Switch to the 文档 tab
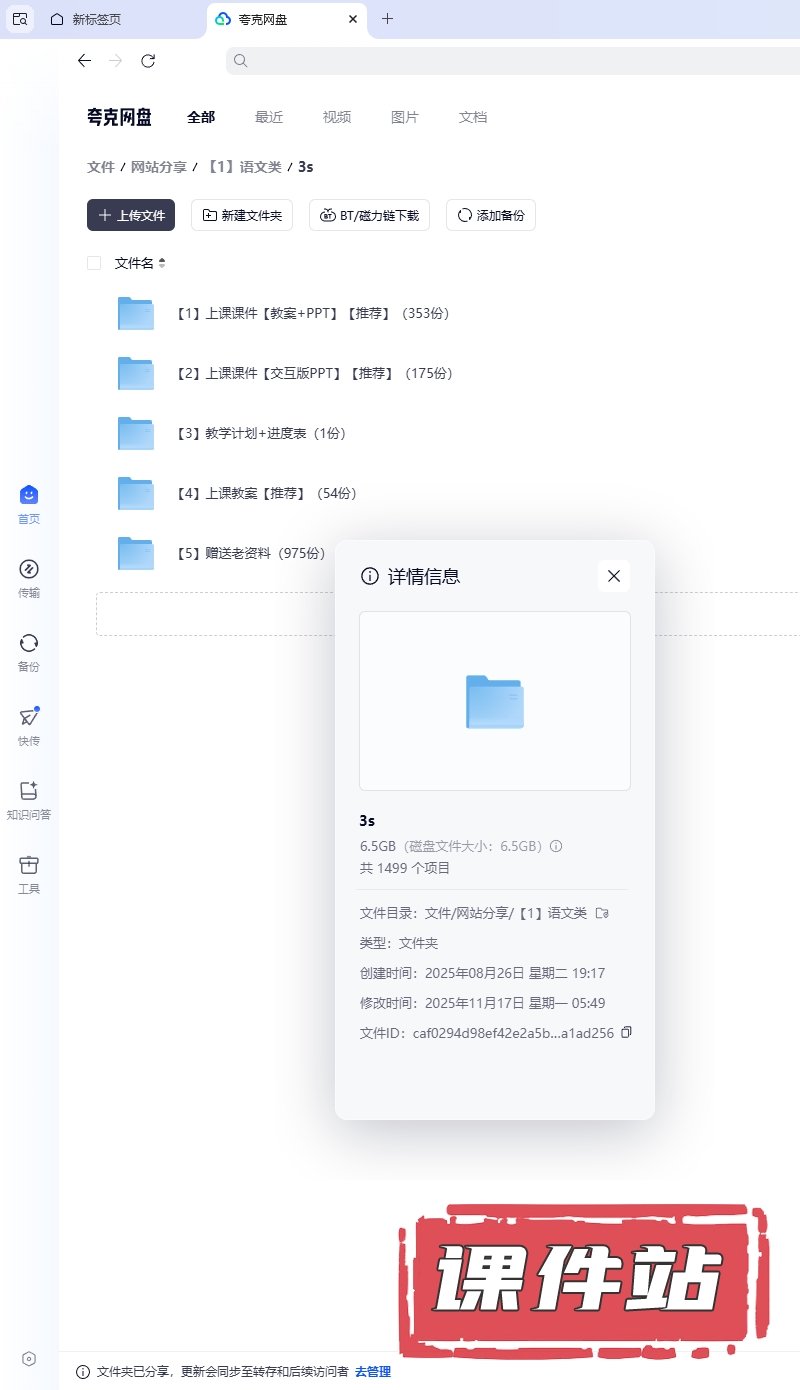 (x=473, y=117)
